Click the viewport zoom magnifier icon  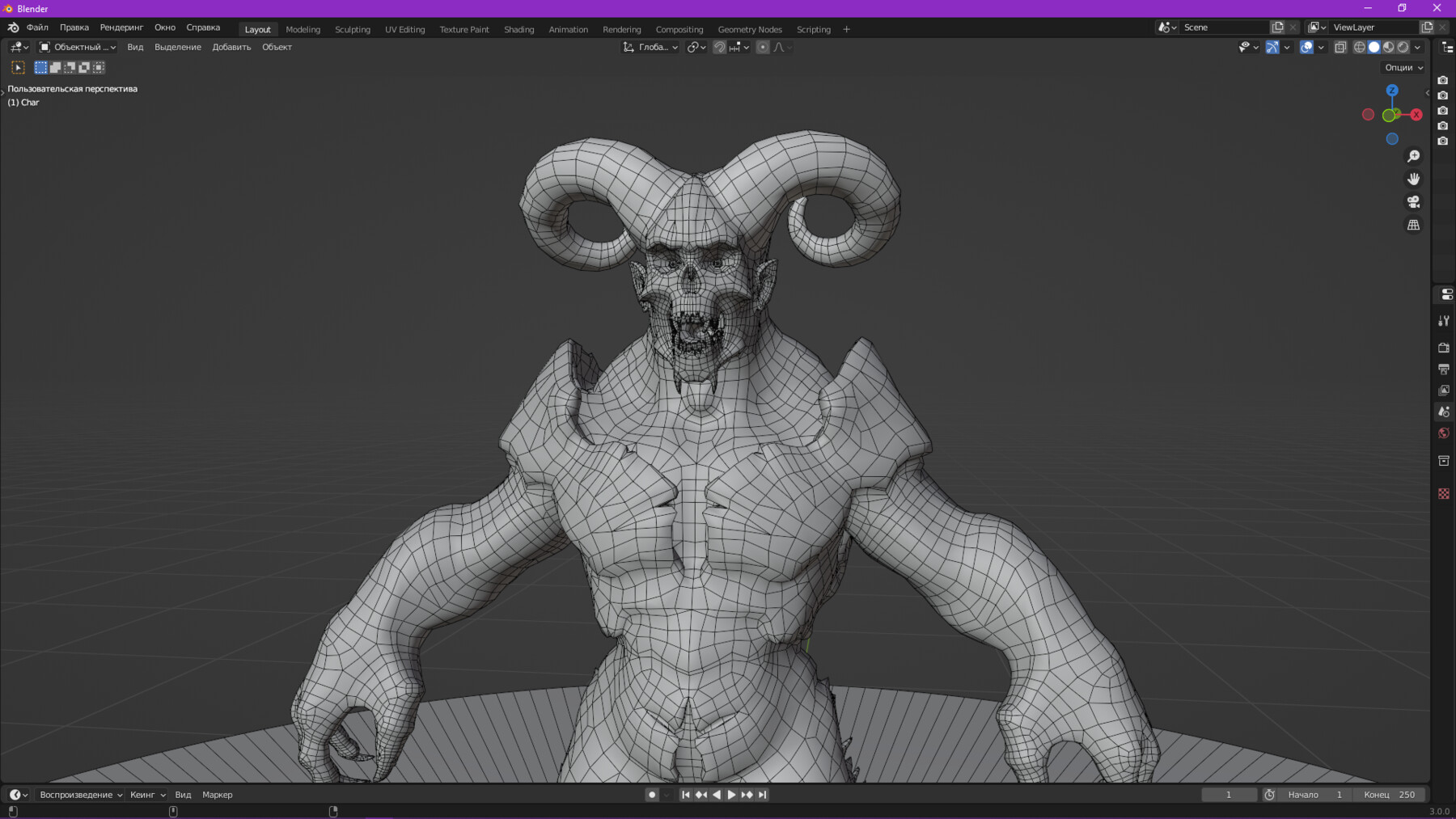1412,155
